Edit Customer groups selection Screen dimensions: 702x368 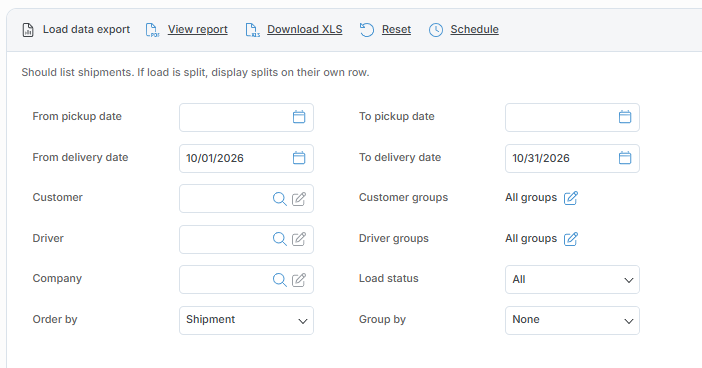(571, 198)
